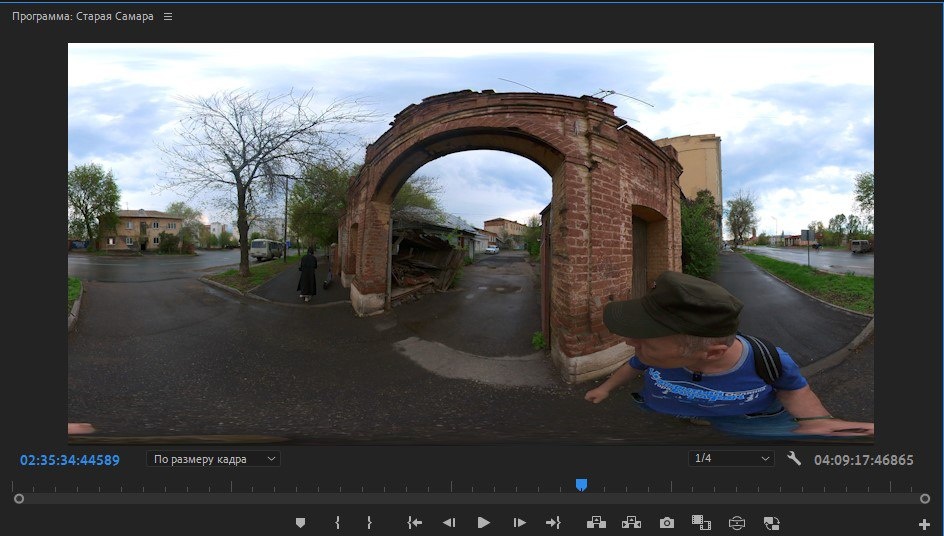Click the panel title 'Программа: Старая Самара'
Image resolution: width=944 pixels, height=536 pixels.
(82, 17)
